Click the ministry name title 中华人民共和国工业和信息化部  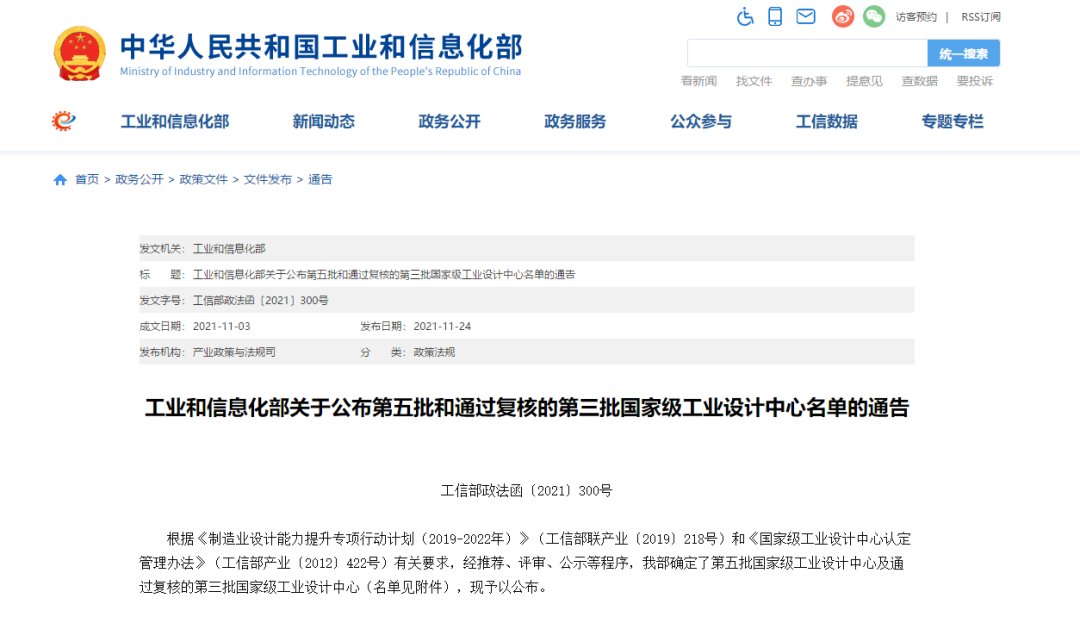pyautogui.click(x=321, y=47)
